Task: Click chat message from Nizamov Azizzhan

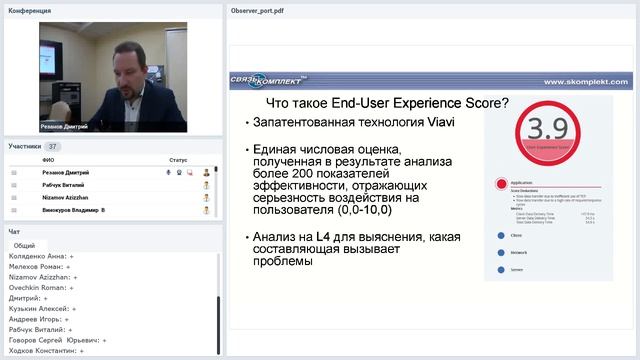Action: click(x=43, y=277)
